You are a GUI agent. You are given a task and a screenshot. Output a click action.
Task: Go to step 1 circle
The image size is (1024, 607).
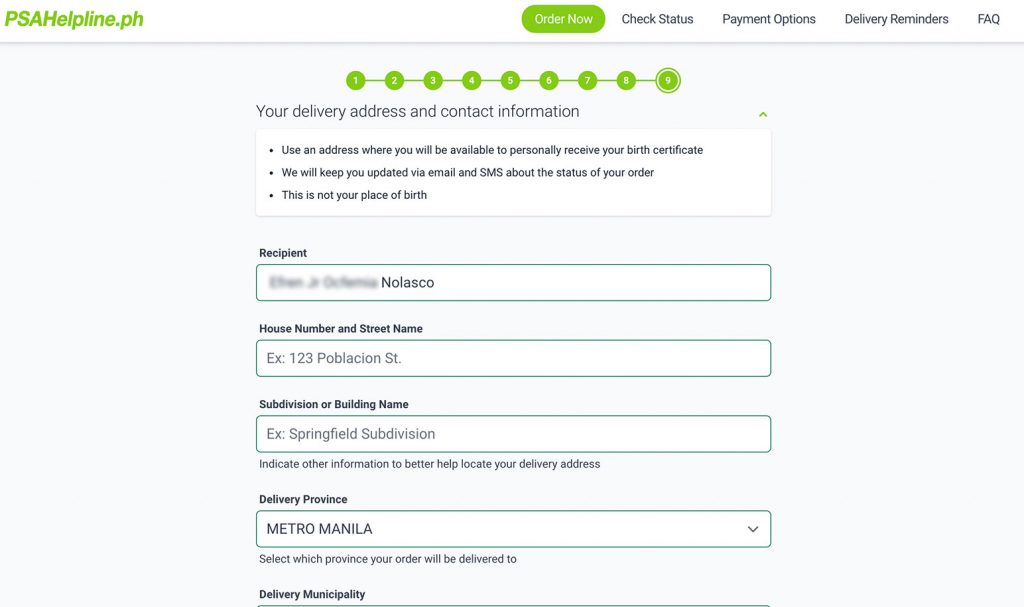355,80
